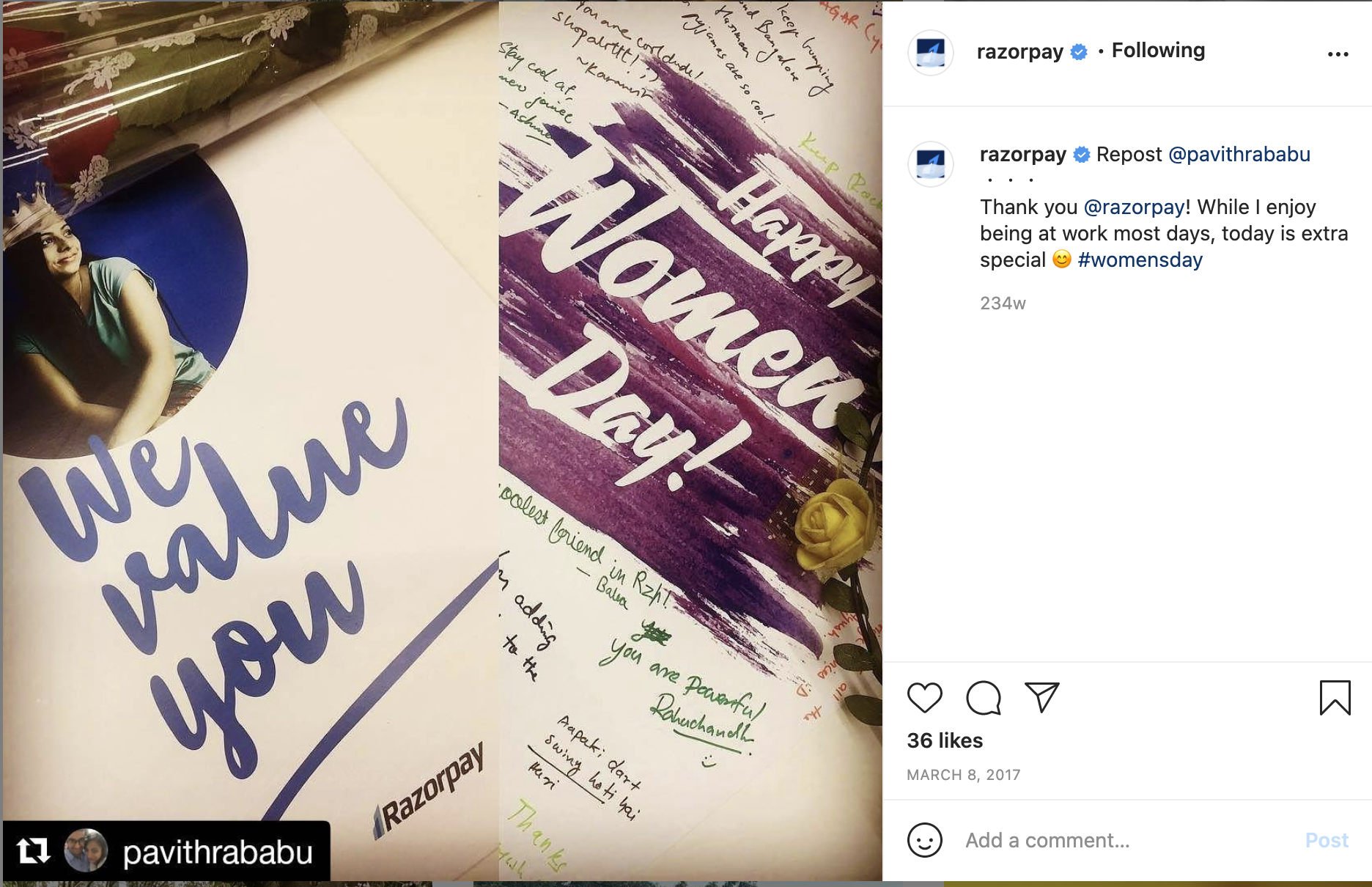Open the #womensday hashtag
Screen dimensions: 1372x887
click(x=1140, y=260)
